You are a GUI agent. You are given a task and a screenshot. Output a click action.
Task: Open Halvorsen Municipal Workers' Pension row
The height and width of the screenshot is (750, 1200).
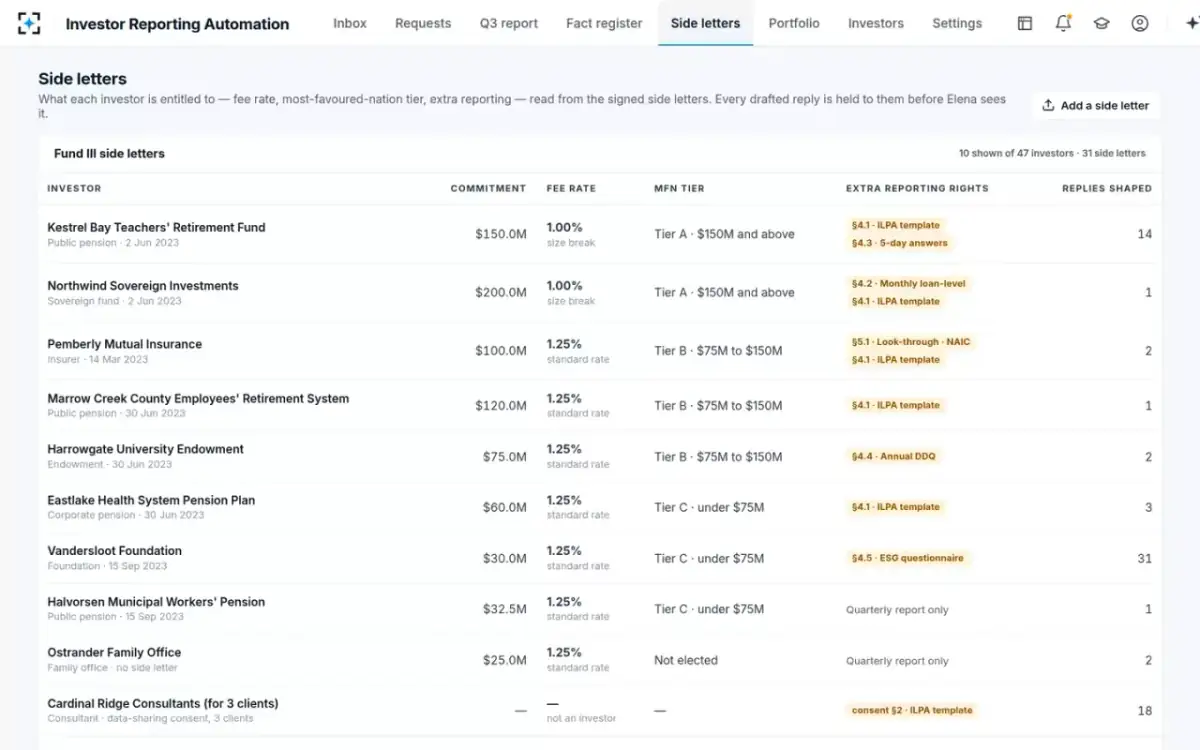(x=600, y=609)
